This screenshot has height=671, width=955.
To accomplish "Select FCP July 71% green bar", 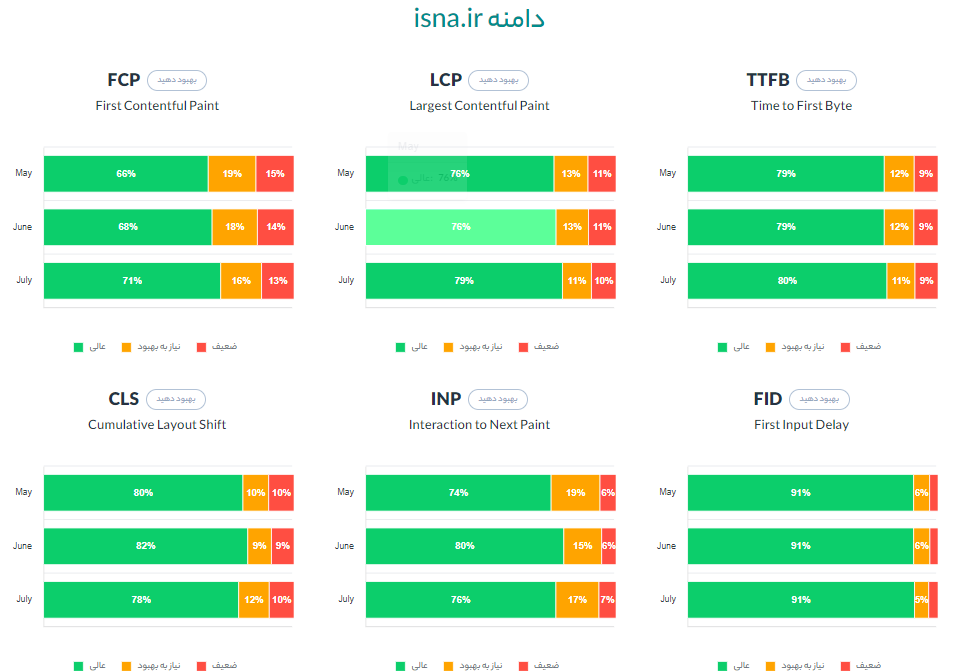I will pyautogui.click(x=132, y=281).
